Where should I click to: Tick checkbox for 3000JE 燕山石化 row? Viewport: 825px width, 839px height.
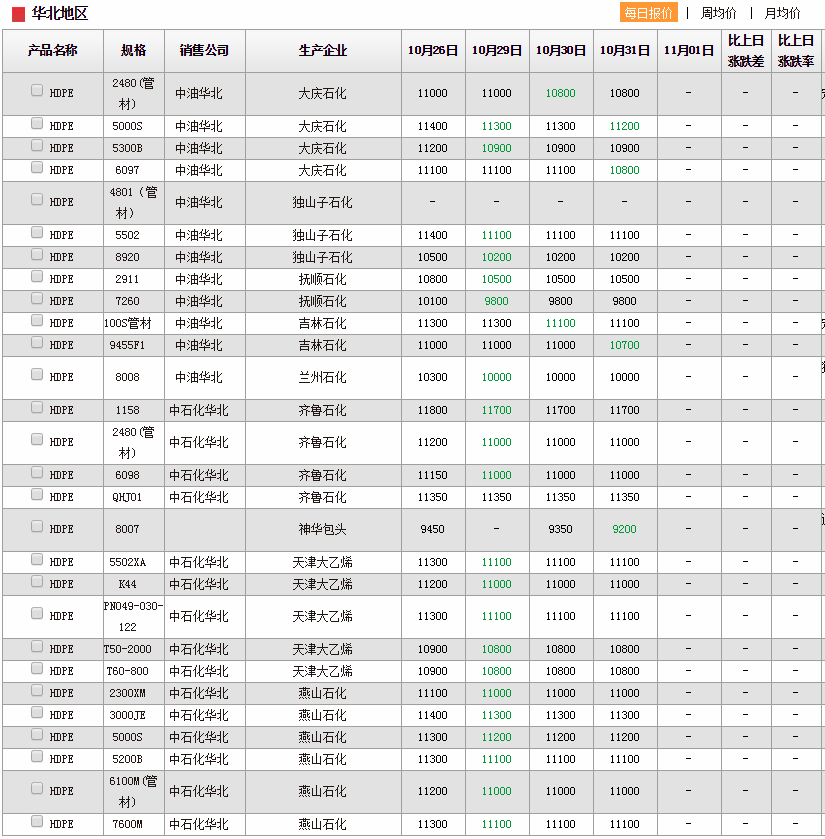[37, 712]
